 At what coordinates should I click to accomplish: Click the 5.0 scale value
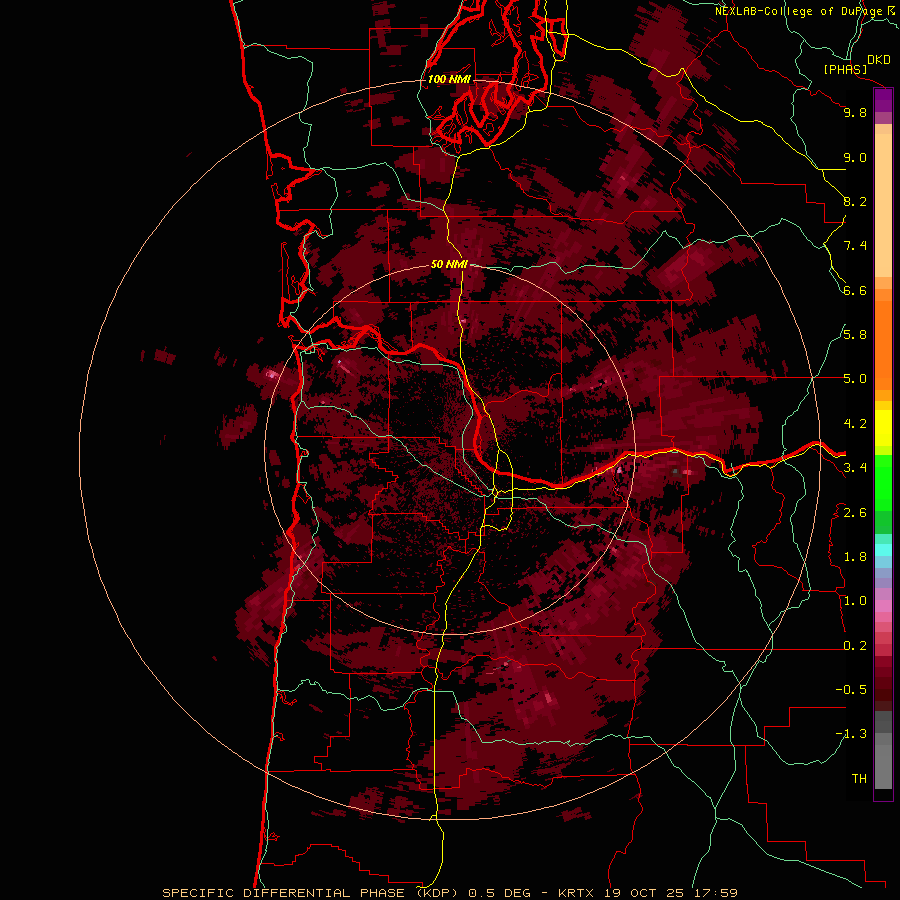coord(855,379)
